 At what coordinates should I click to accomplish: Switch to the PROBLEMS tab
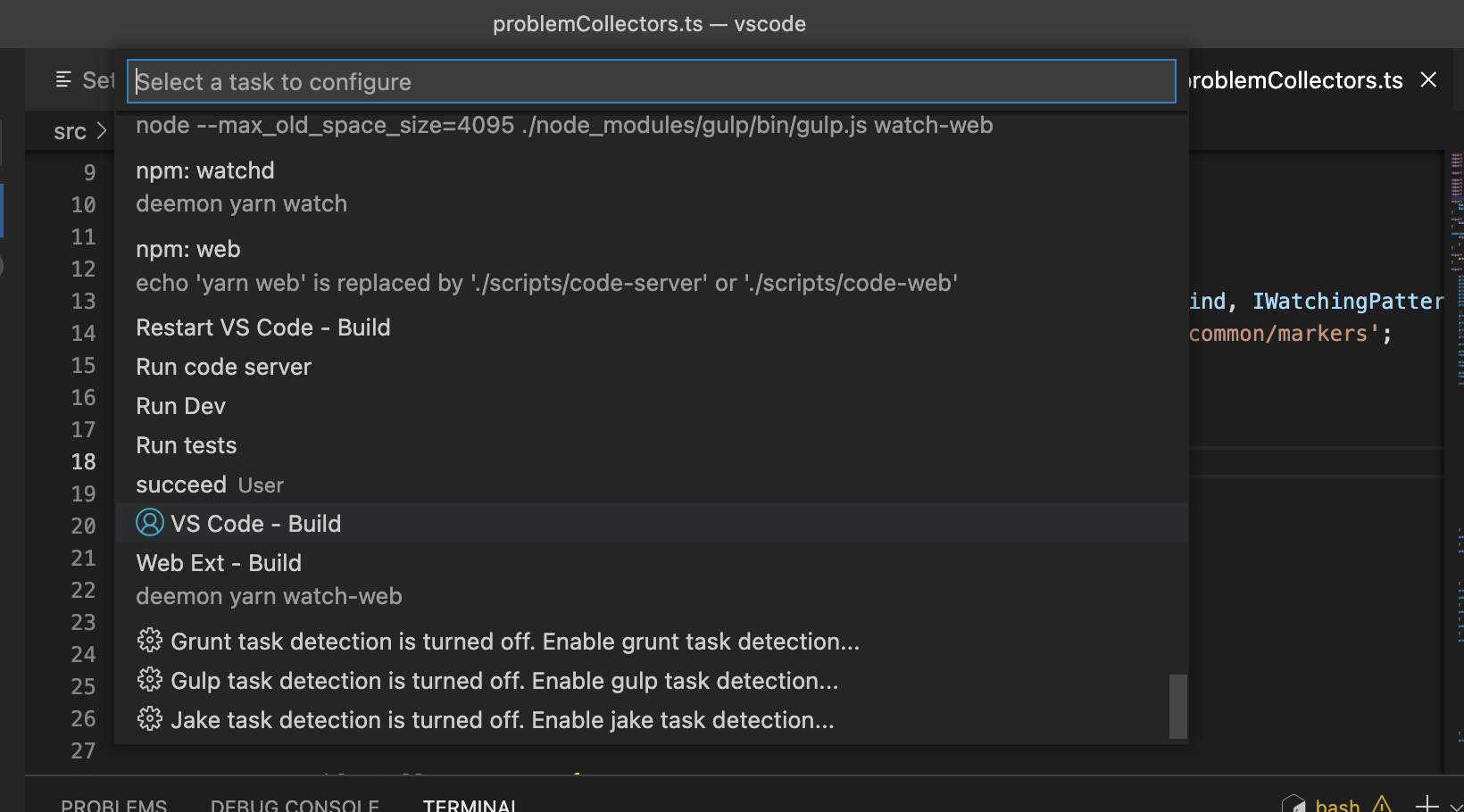coord(113,804)
